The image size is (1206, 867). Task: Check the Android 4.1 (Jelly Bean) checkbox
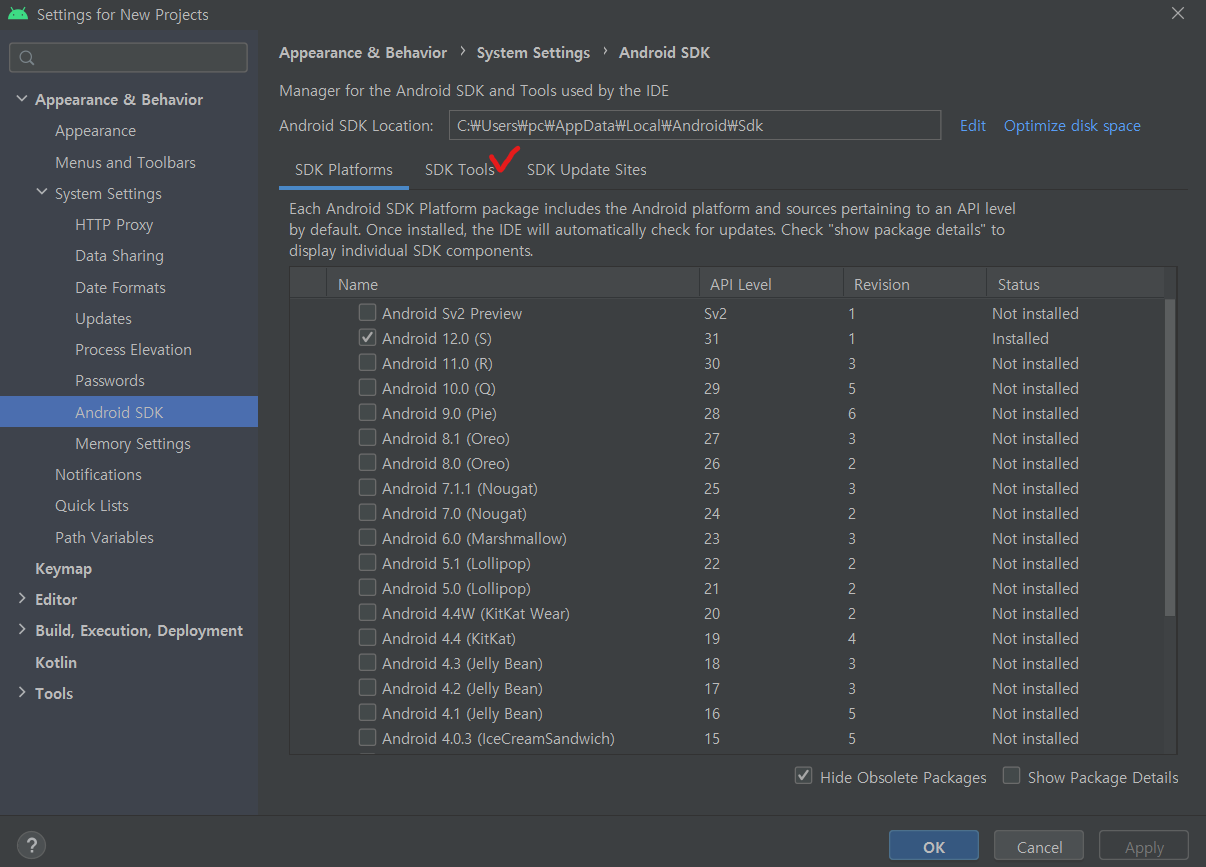(x=368, y=713)
